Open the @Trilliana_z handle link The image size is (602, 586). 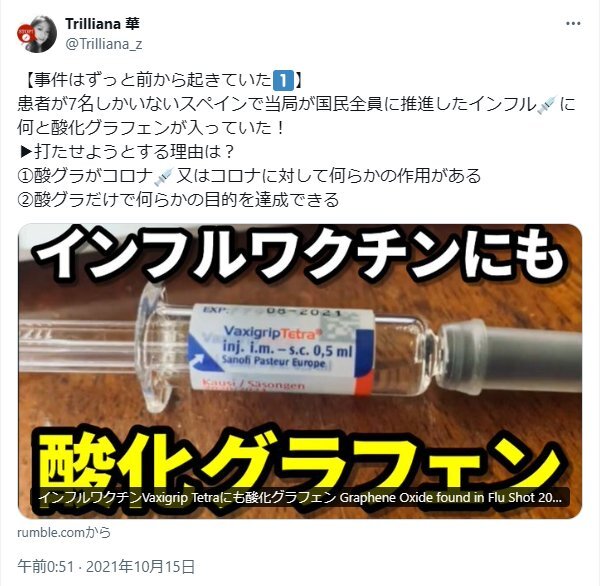104,44
